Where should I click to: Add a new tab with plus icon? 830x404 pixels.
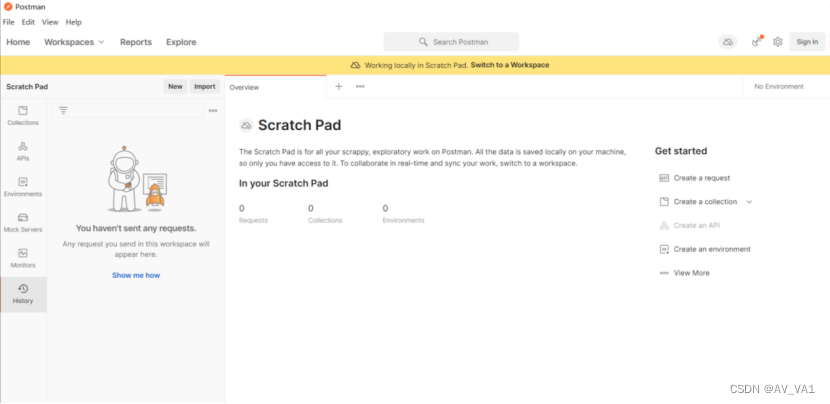tap(339, 86)
